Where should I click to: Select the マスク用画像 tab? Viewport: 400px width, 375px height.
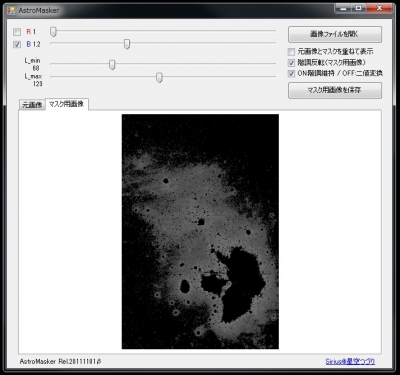click(x=66, y=104)
